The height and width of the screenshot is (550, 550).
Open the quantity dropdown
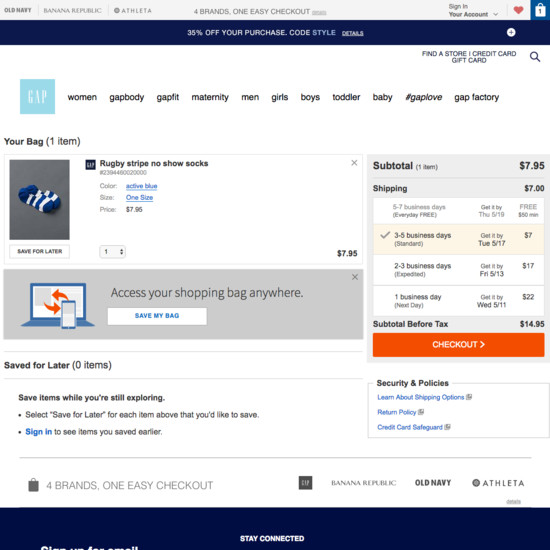click(113, 251)
